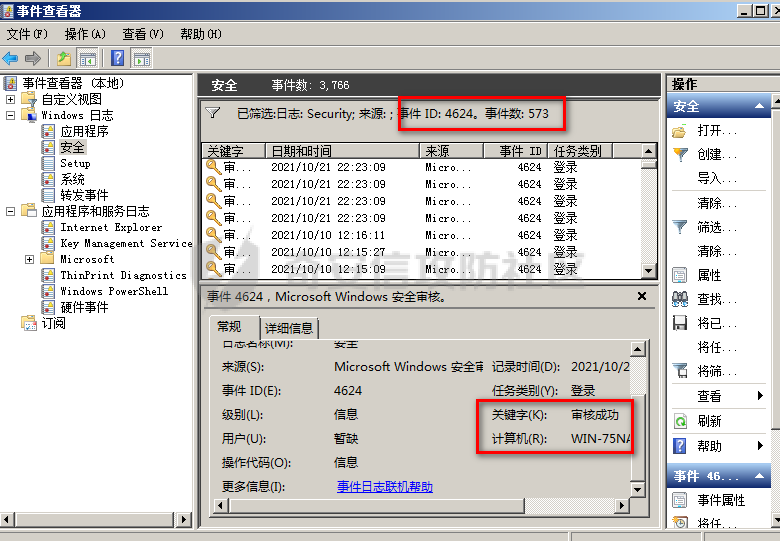Screen dimensions: 780x541
Task: Select 事件查看器 (本地) root node
Action: tap(73, 83)
